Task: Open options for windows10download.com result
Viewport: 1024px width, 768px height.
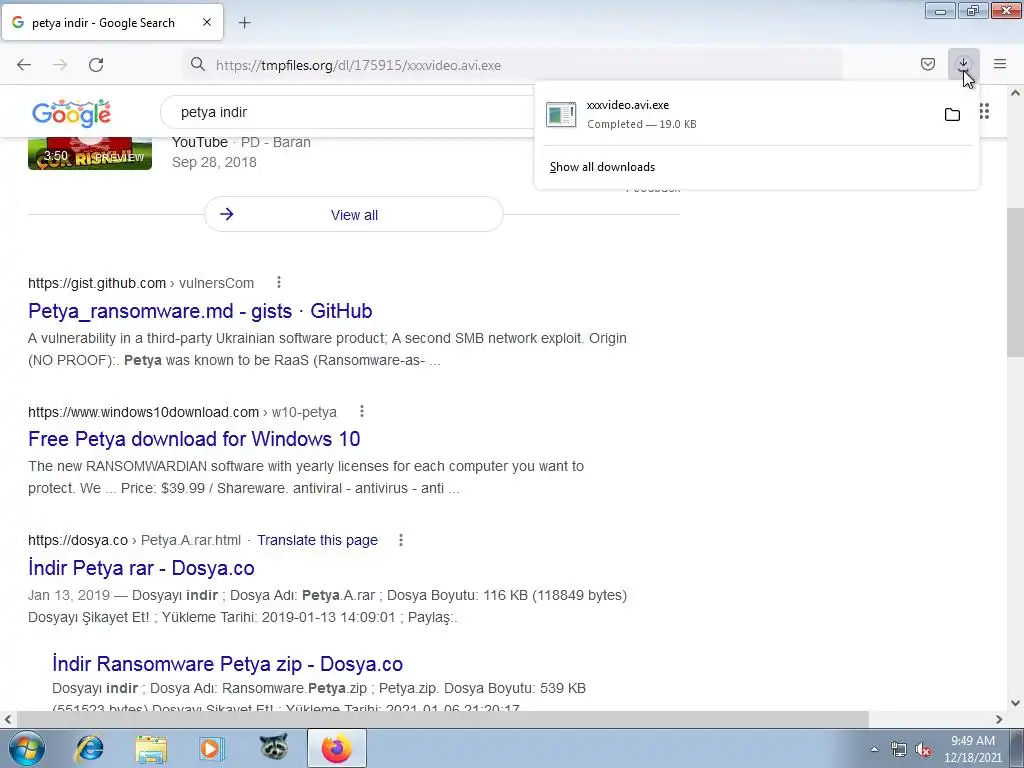Action: [362, 411]
